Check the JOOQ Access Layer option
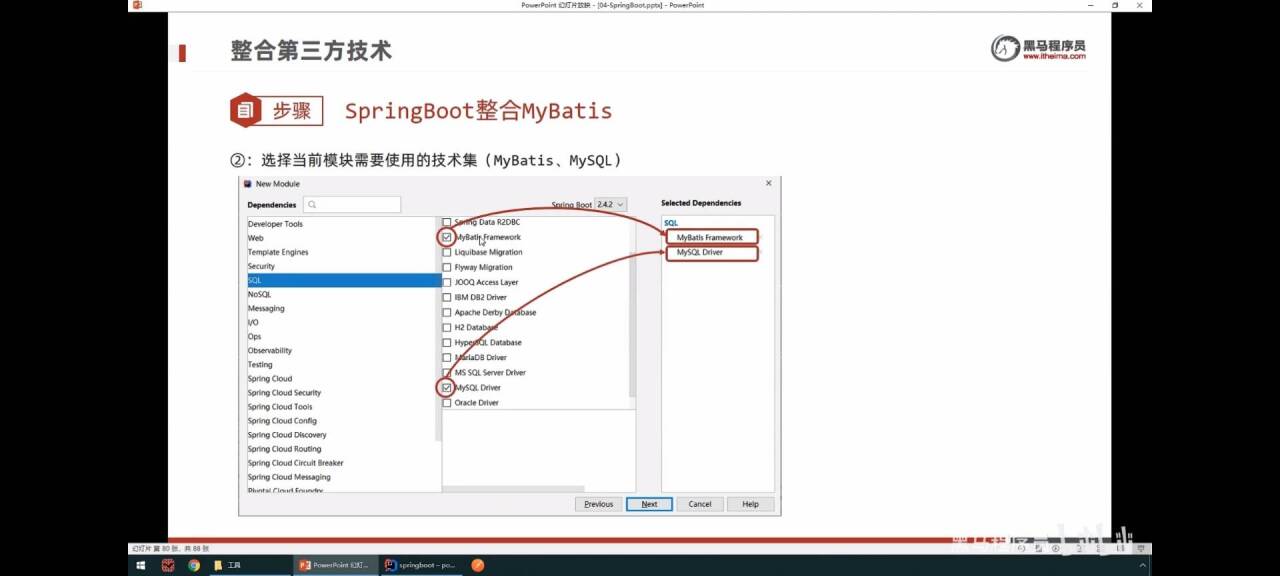 [447, 282]
